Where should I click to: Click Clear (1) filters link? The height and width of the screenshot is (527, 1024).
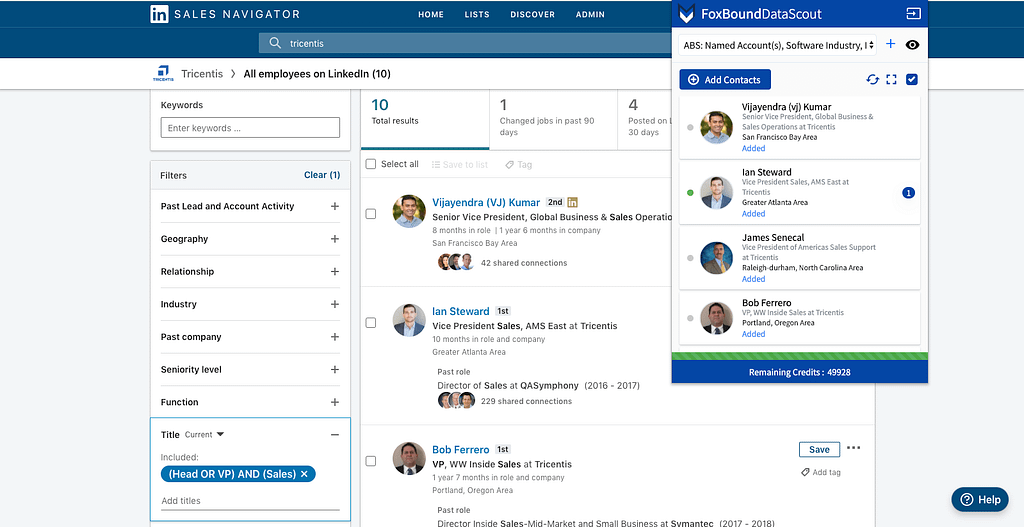(322, 175)
